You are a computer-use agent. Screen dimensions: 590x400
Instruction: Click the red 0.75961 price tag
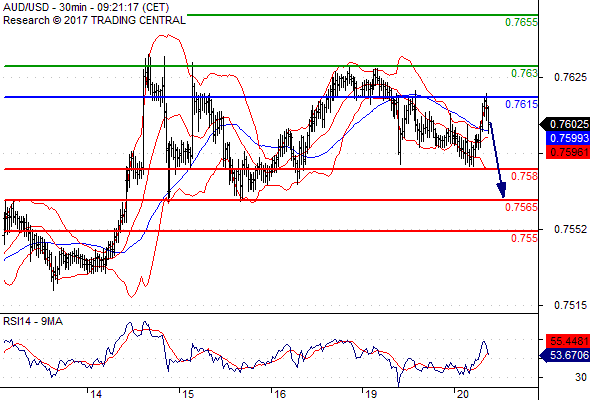point(567,152)
